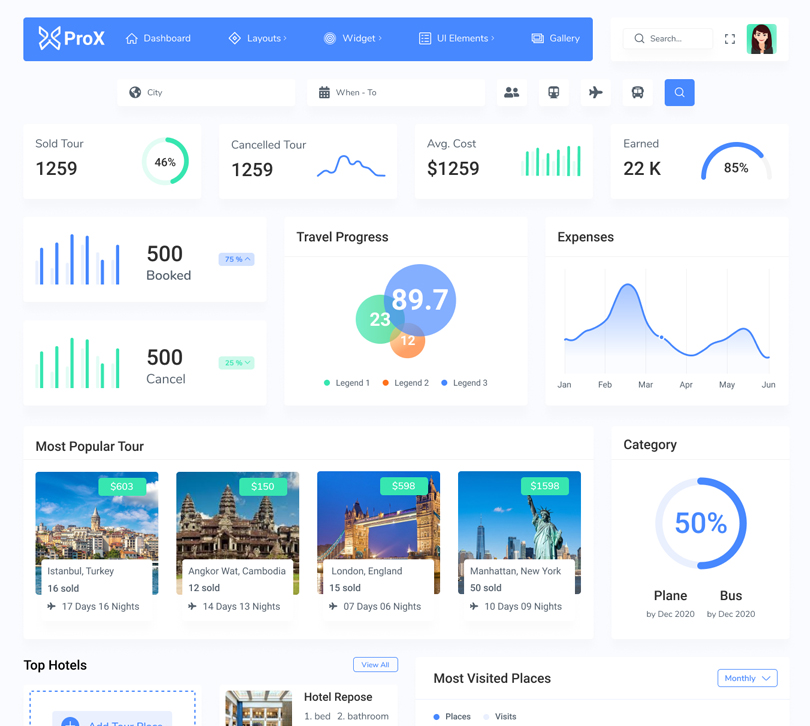Open the Monthly dropdown
Screen dimensions: 810x726
click(x=747, y=678)
